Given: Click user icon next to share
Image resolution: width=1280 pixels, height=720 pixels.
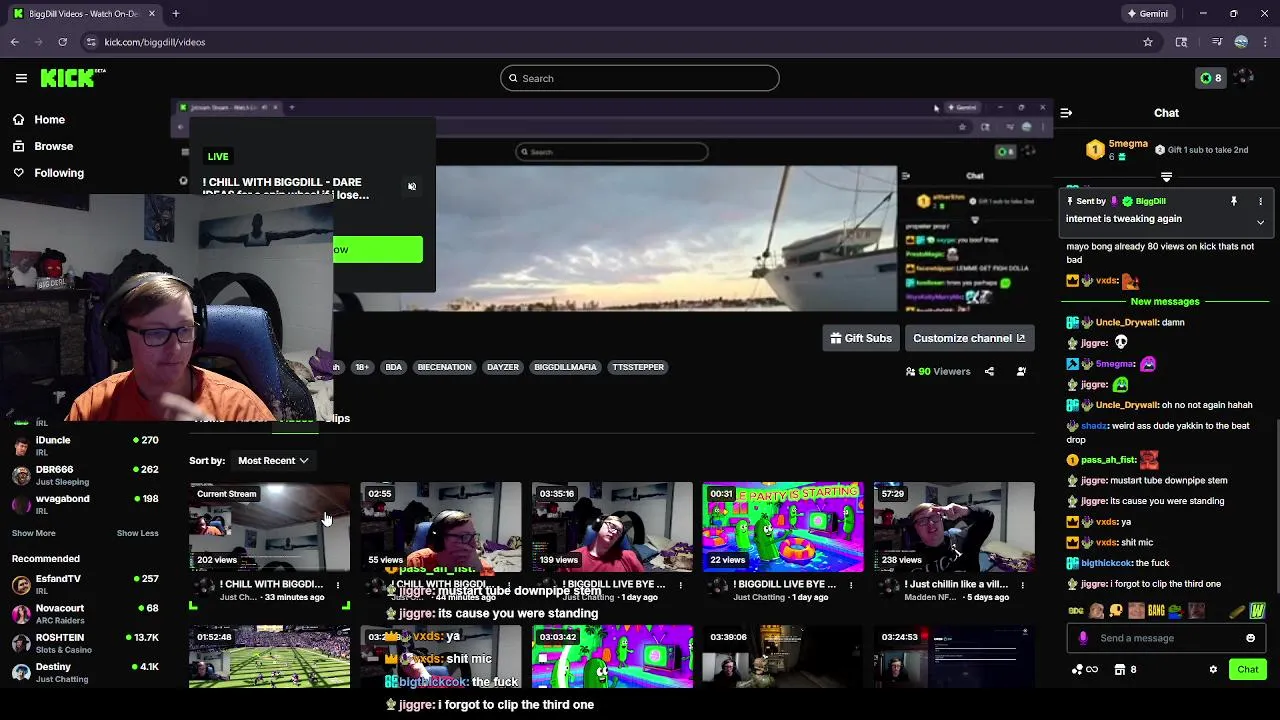Looking at the screenshot, I should click(x=1021, y=371).
